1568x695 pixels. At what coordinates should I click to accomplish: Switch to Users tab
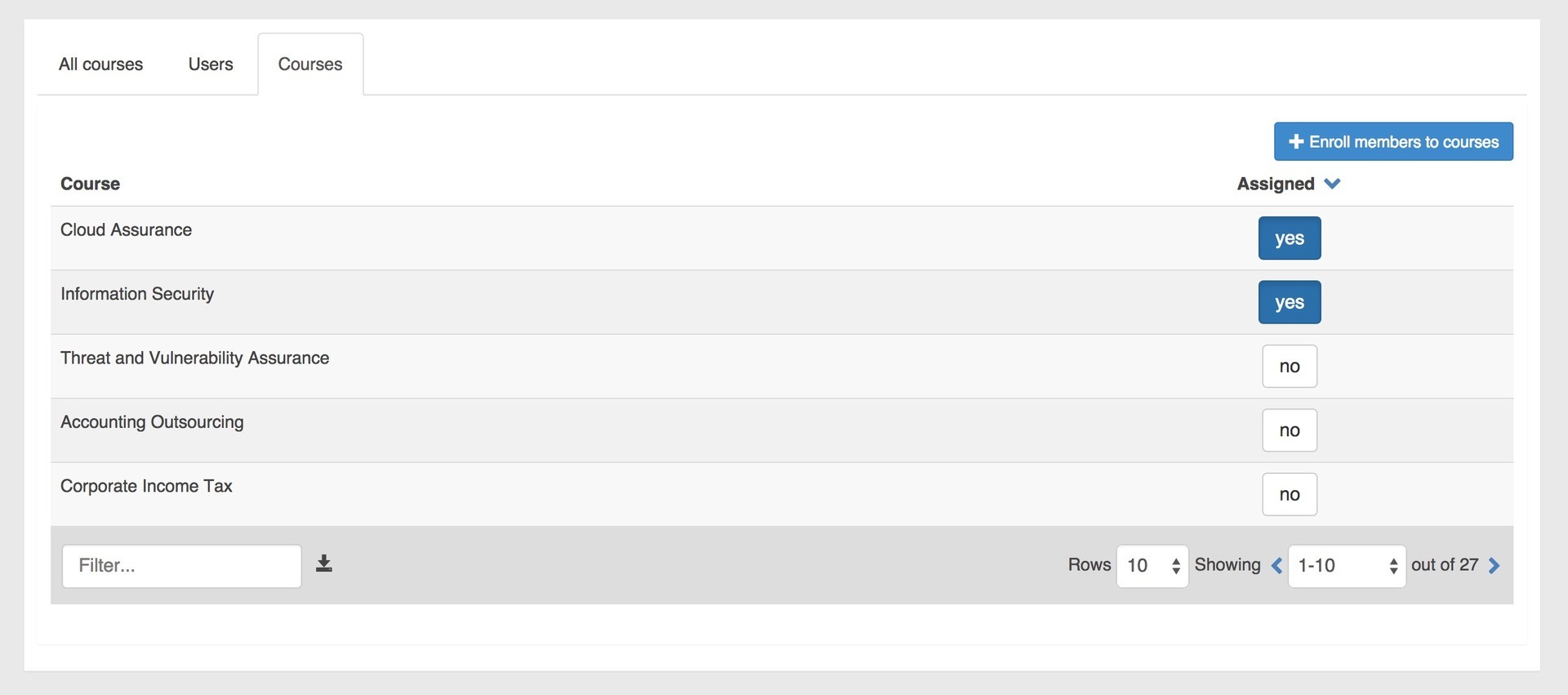click(211, 65)
